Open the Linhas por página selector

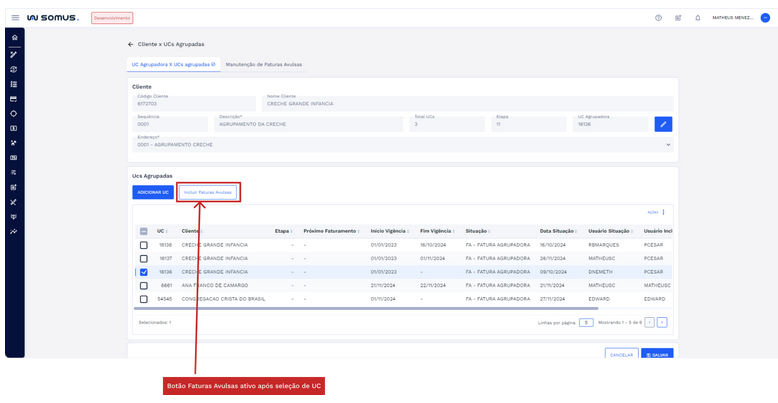(x=586, y=322)
